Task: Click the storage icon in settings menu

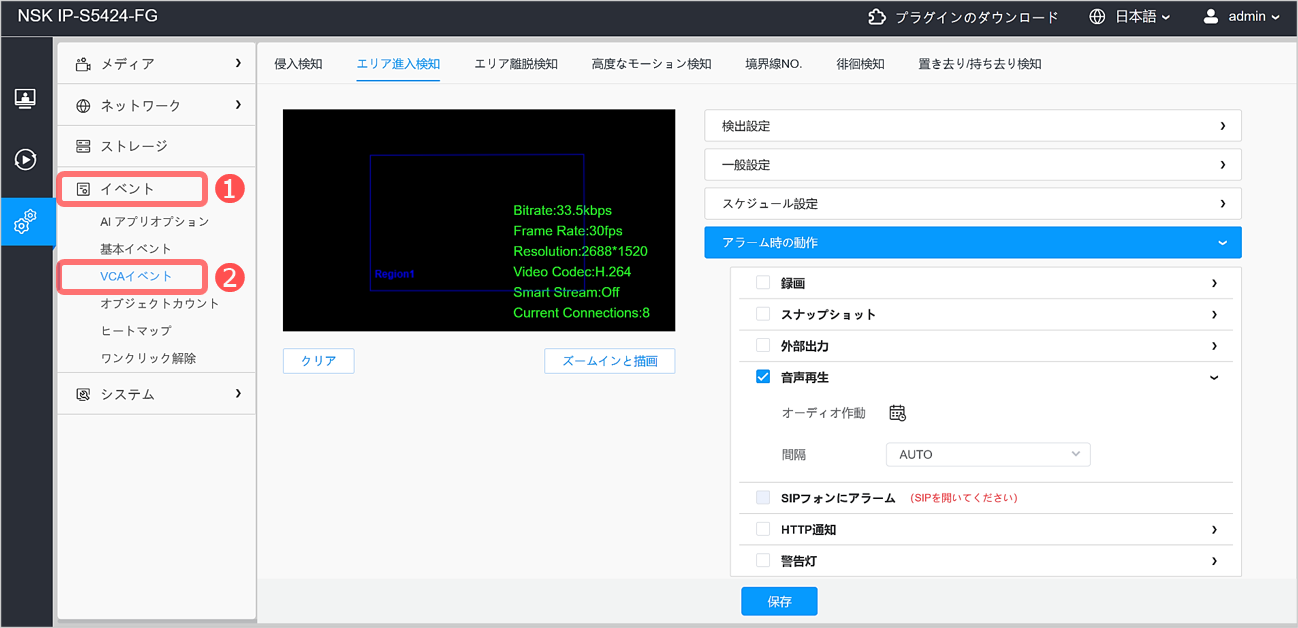Action: pyautogui.click(x=83, y=146)
